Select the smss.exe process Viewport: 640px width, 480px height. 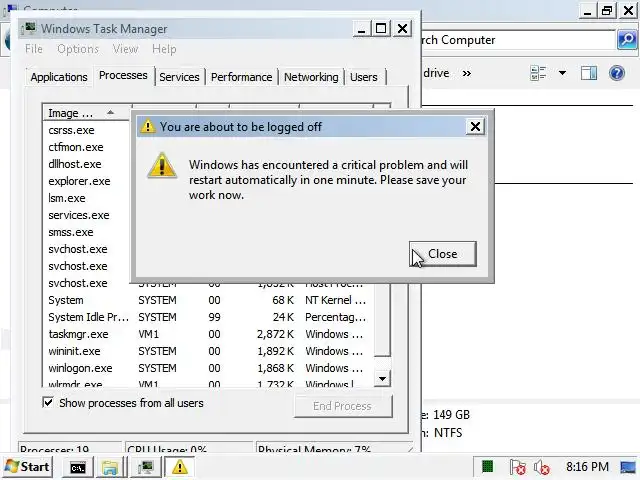(x=71, y=232)
